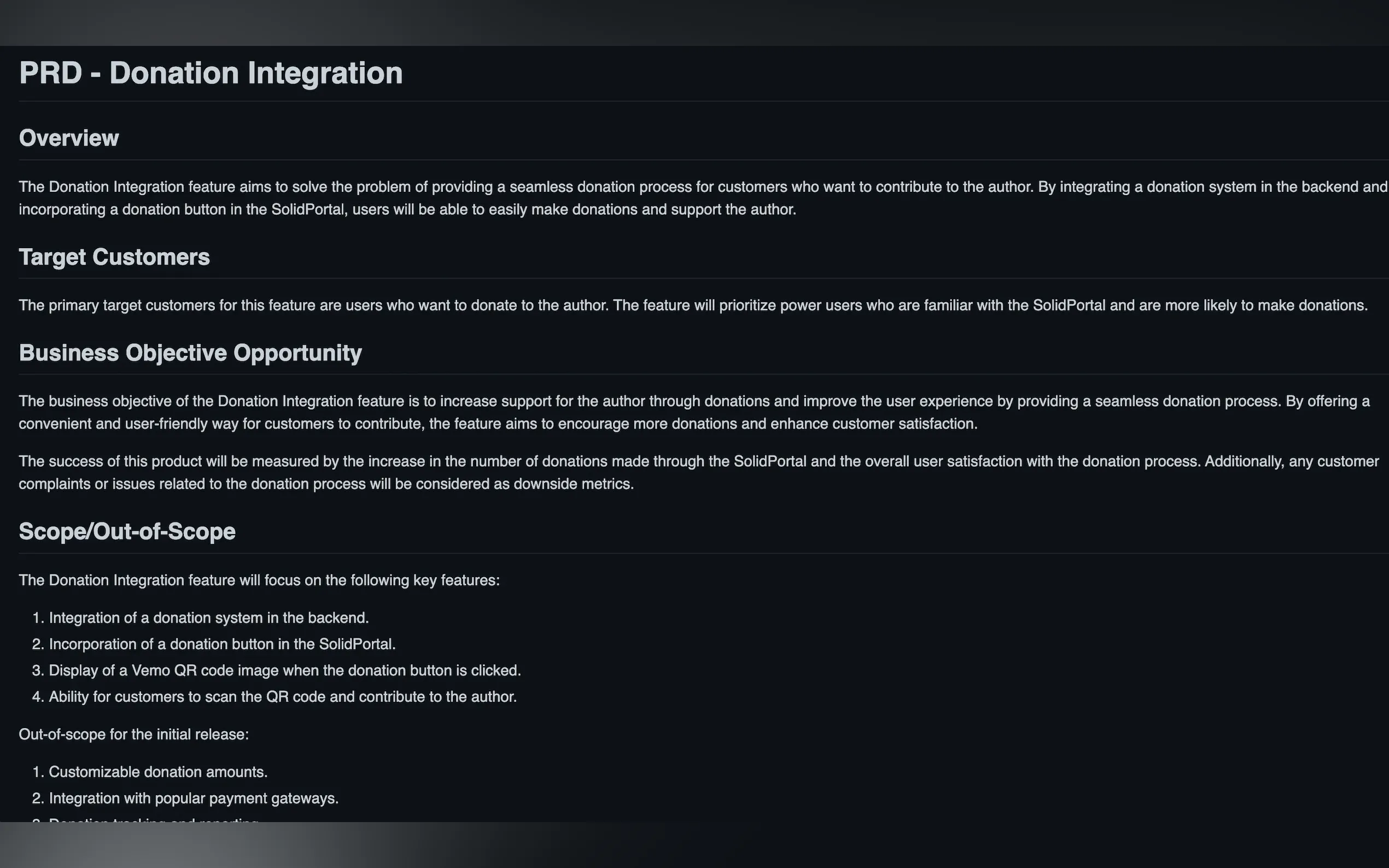Click the line introducing the key features list
The width and height of the screenshot is (1389, 868).
click(x=259, y=580)
